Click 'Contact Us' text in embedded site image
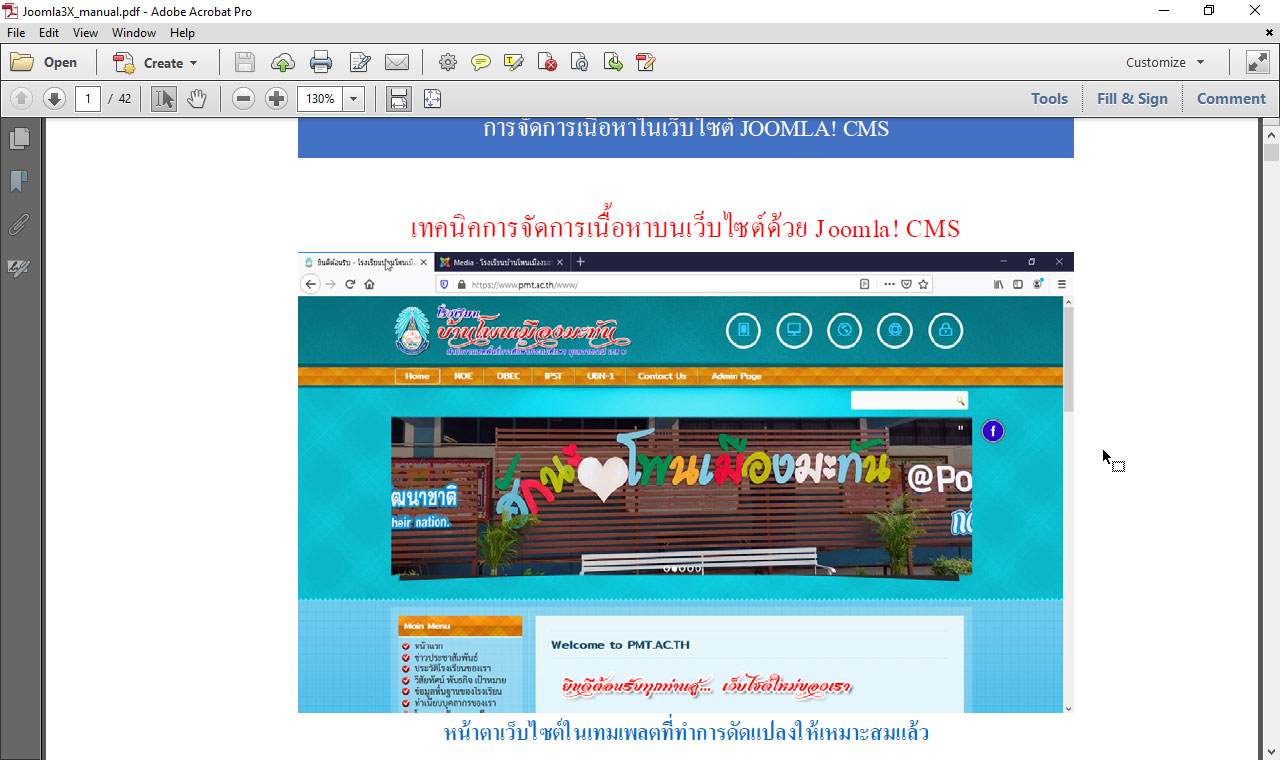 pos(662,376)
